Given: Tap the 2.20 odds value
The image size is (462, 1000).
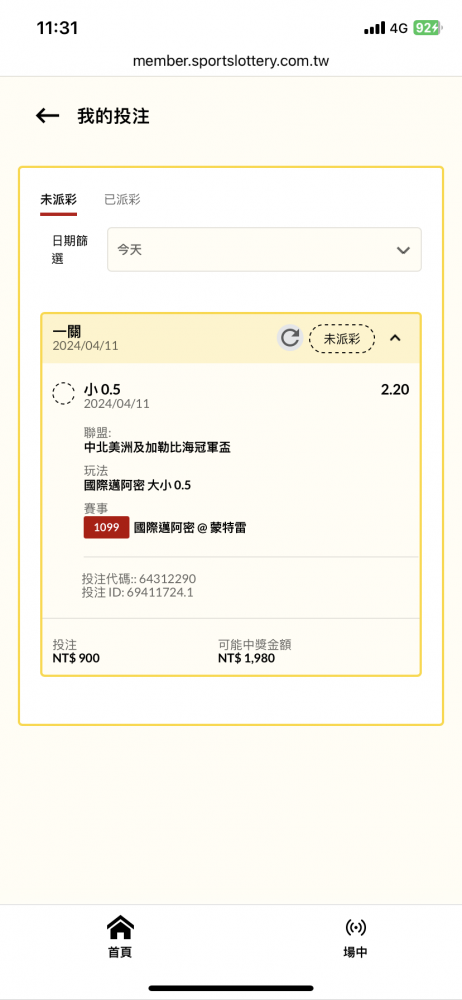Looking at the screenshot, I should pos(395,390).
